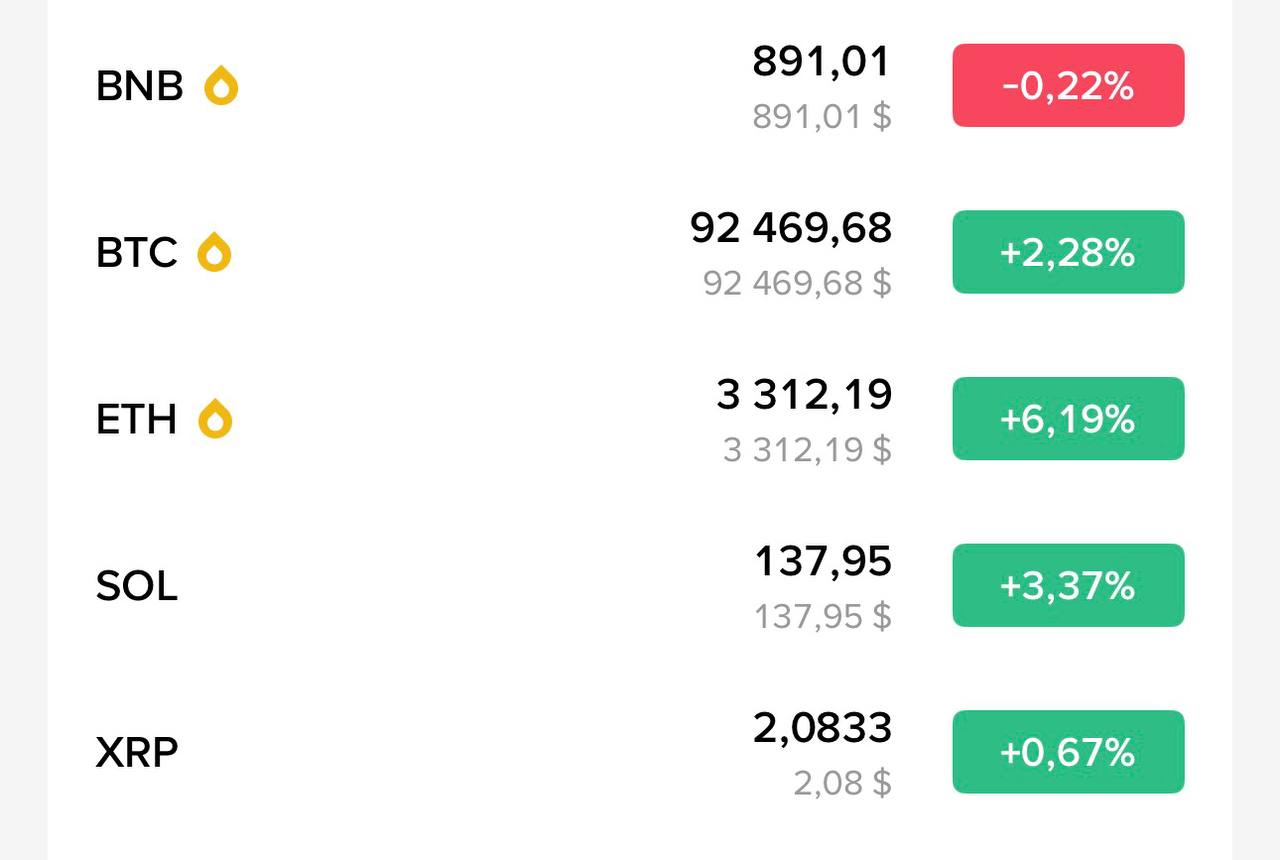Click the yellow drop icon beside BNB
1280x860 pixels.
pos(221,86)
